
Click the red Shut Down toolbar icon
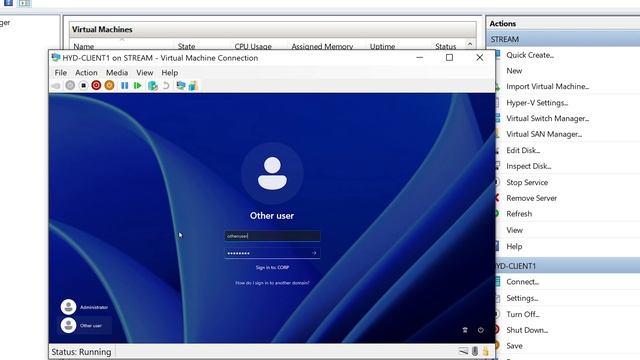96,85
